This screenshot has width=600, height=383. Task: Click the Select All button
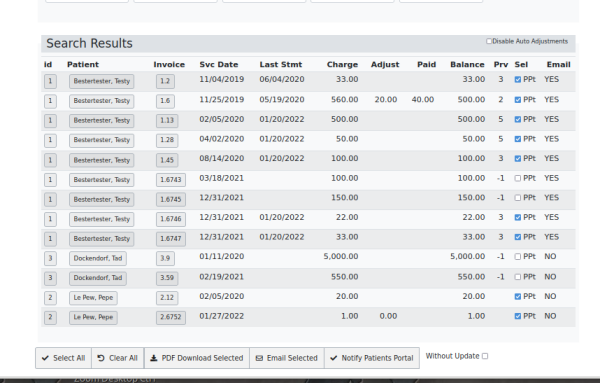64,358
